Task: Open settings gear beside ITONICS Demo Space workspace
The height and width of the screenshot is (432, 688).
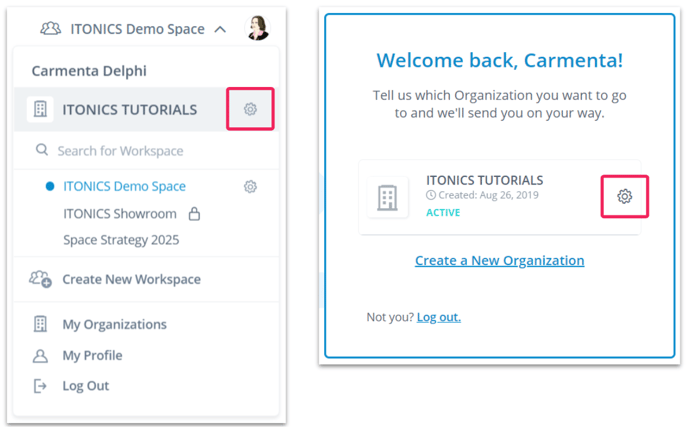Action: (x=250, y=186)
